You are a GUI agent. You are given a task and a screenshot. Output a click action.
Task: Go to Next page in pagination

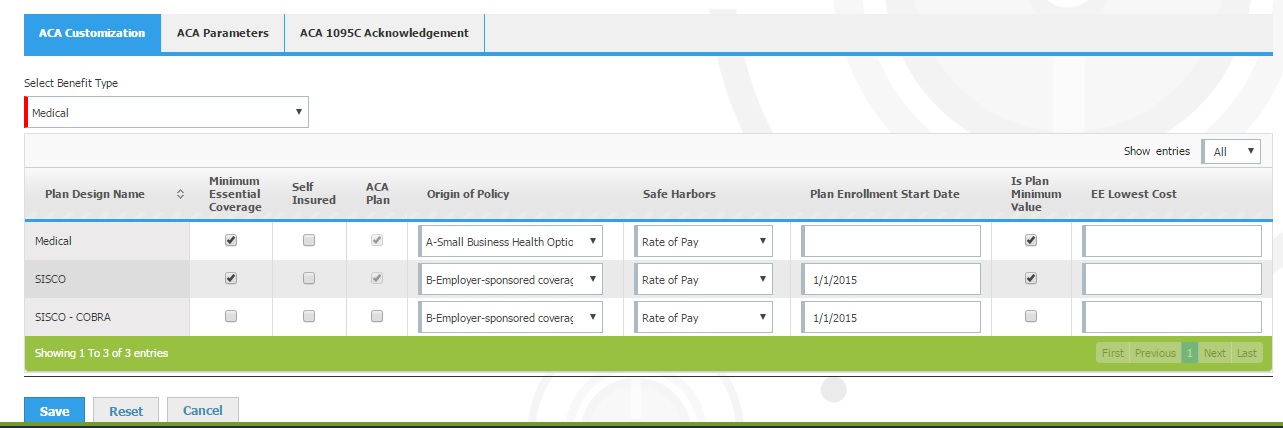1214,353
